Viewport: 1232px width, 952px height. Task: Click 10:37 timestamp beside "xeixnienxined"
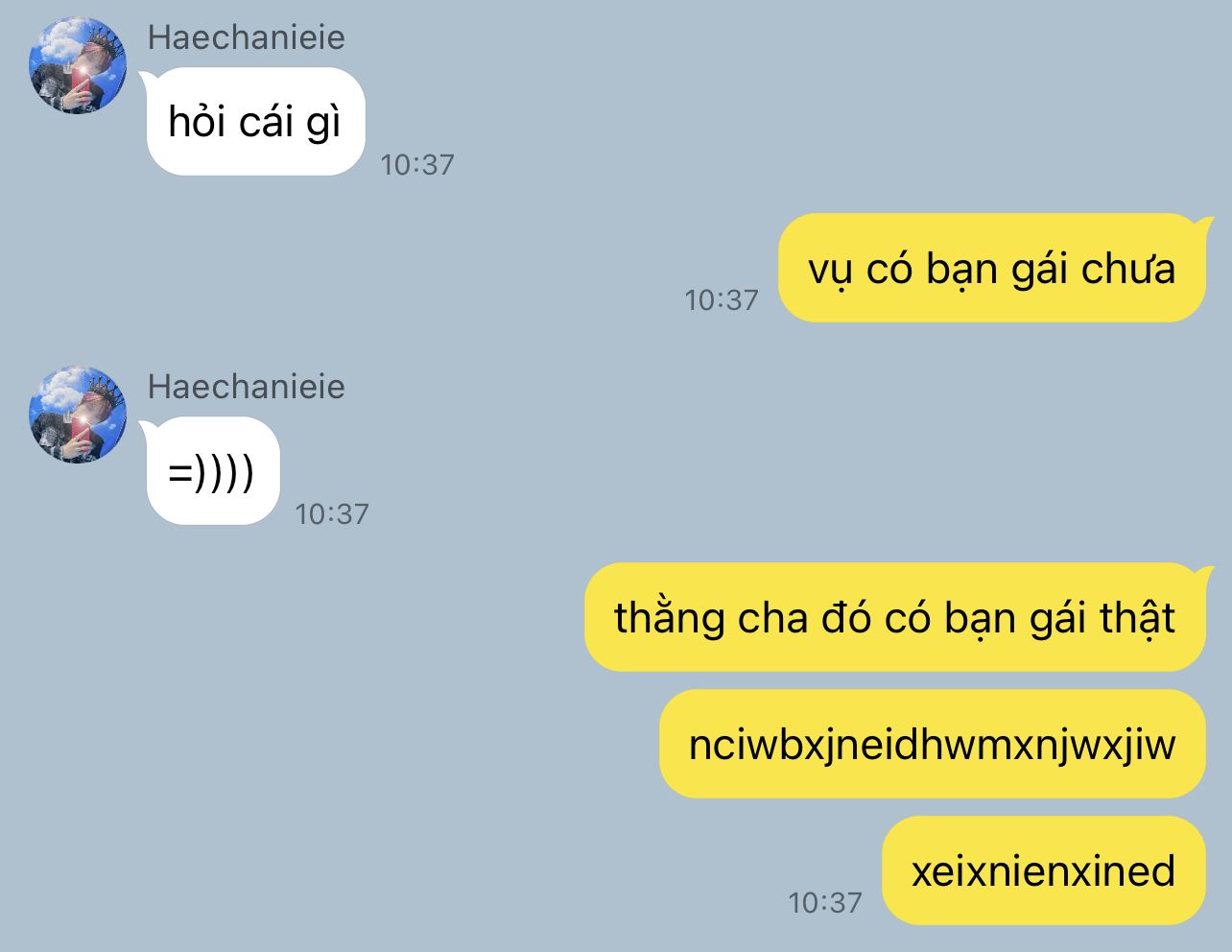point(825,903)
